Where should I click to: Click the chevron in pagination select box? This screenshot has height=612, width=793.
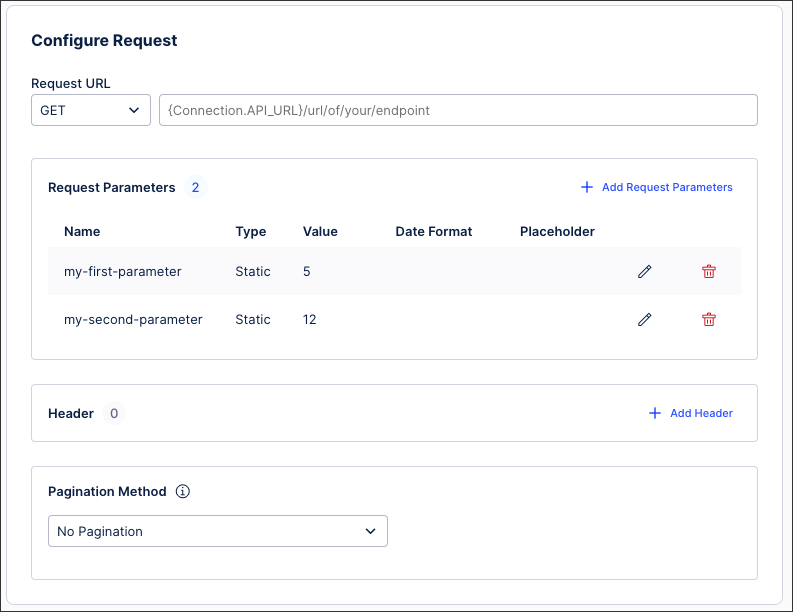(371, 531)
